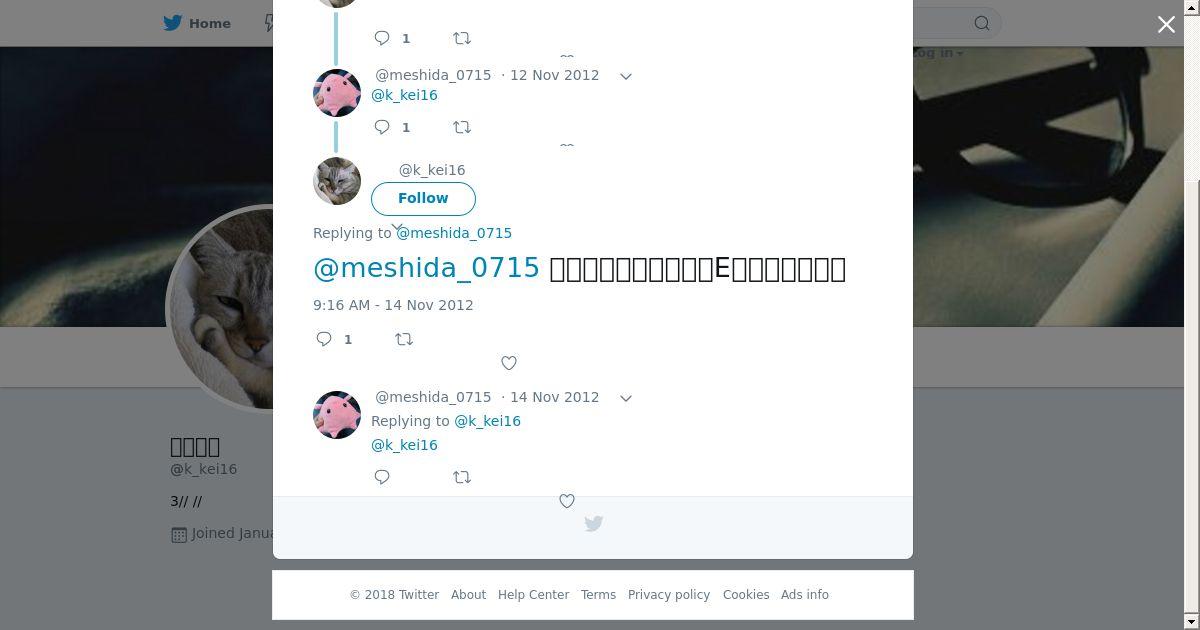Retweet the main 14 Nov 2012 tweet
The height and width of the screenshot is (630, 1200).
click(404, 339)
